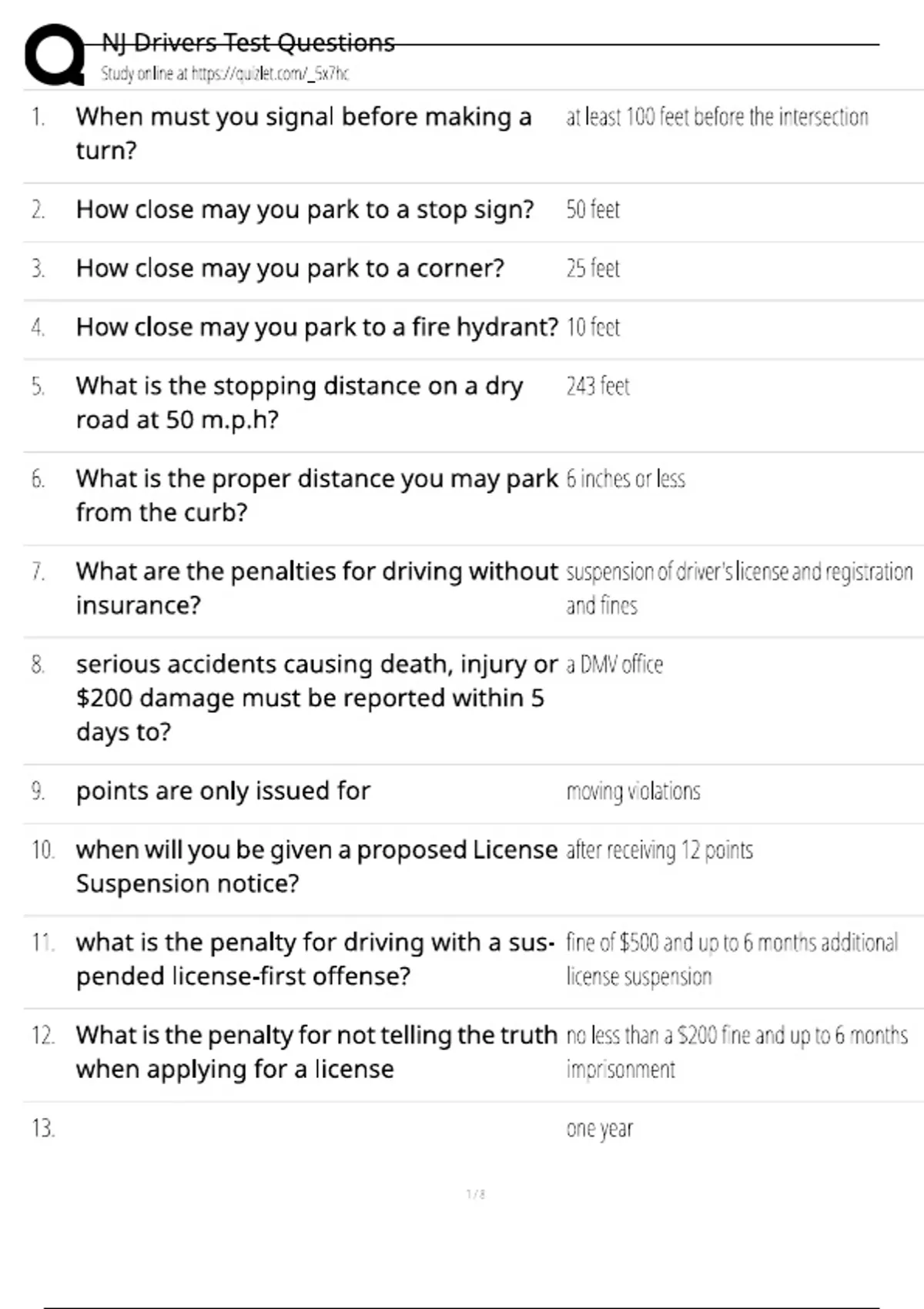The image size is (924, 1309).
Task: Select question about signaling before a turn
Action: pos(303,133)
